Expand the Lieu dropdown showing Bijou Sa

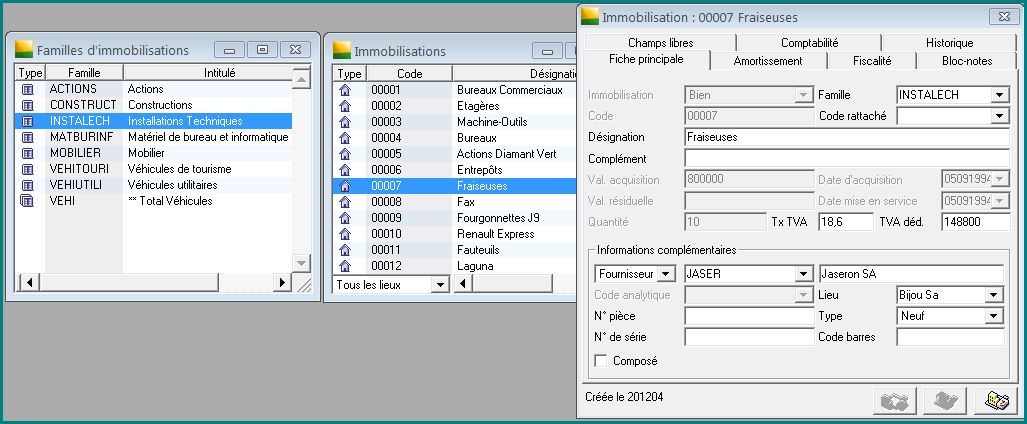(x=993, y=295)
